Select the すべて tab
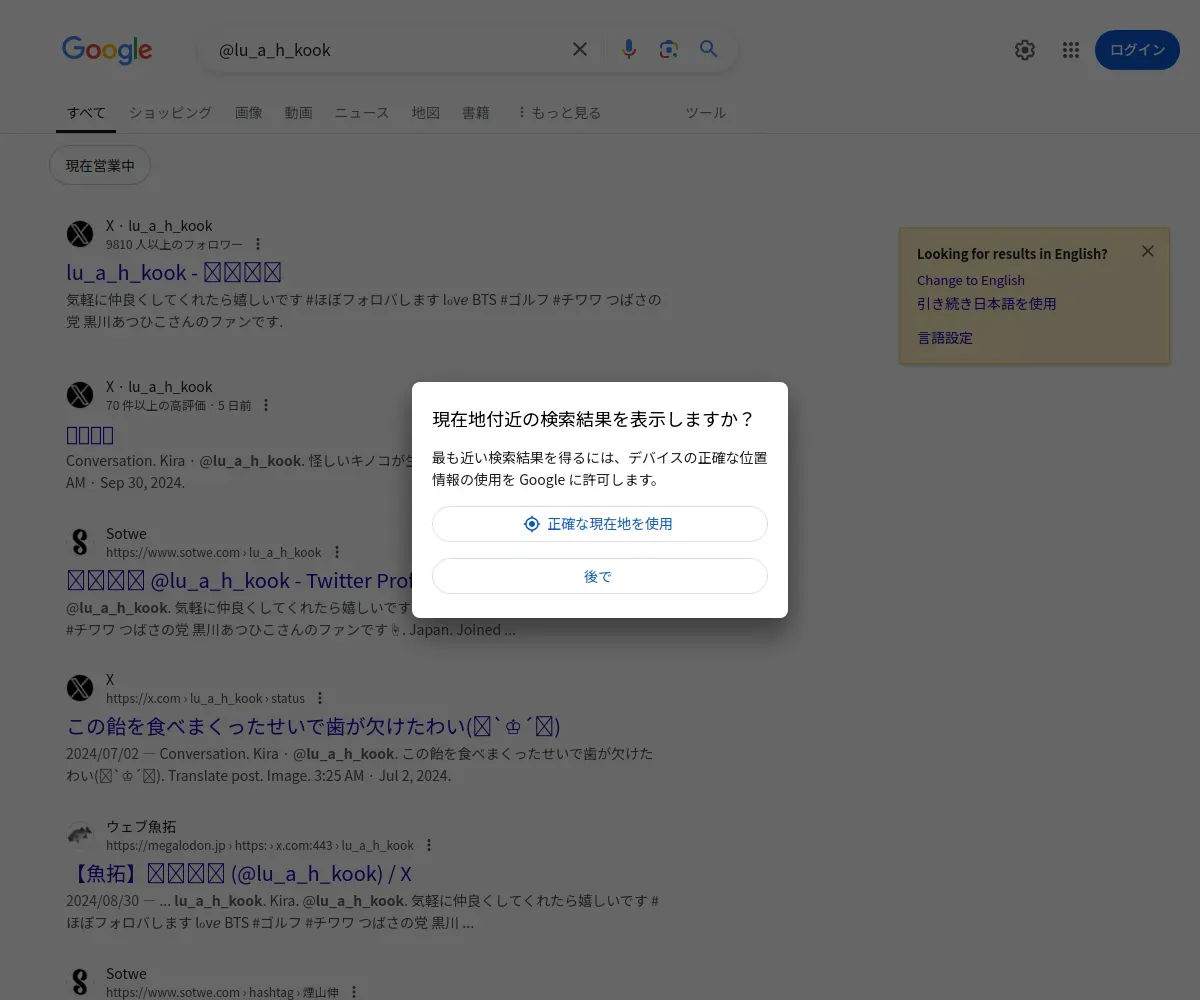The image size is (1200, 1000). [86, 113]
